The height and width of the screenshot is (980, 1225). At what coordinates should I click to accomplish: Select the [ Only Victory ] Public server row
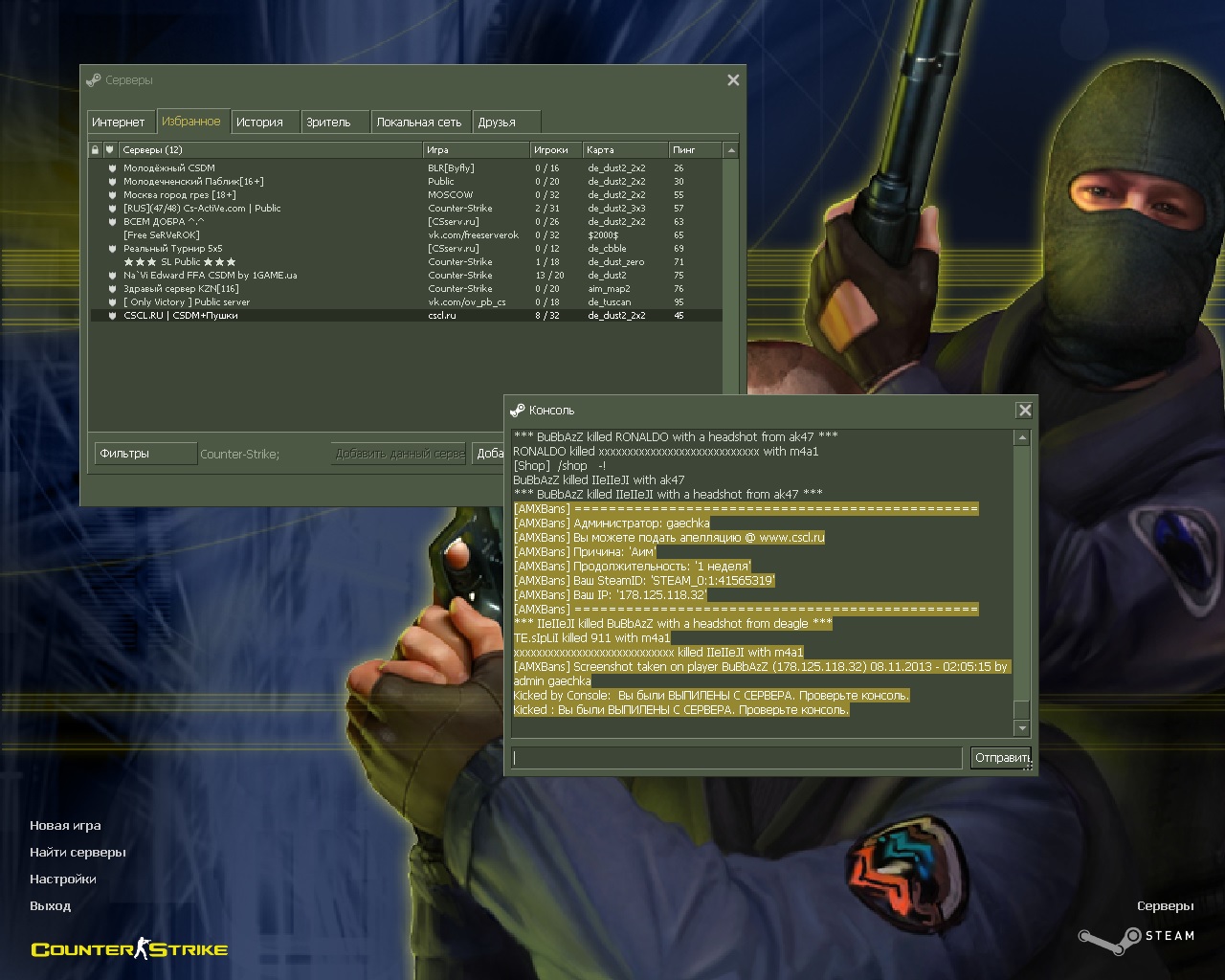406,302
